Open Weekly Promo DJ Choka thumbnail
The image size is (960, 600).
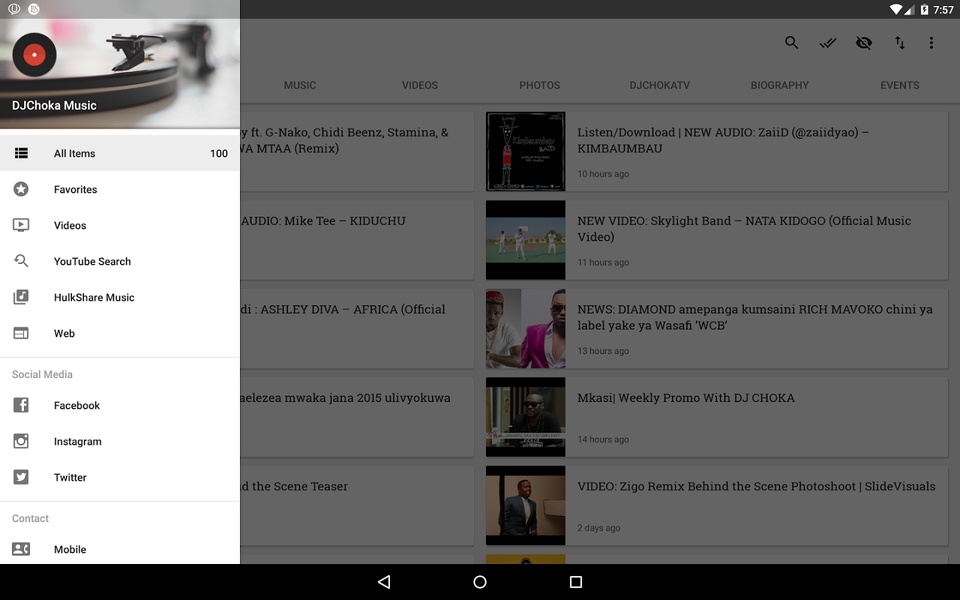[x=526, y=417]
